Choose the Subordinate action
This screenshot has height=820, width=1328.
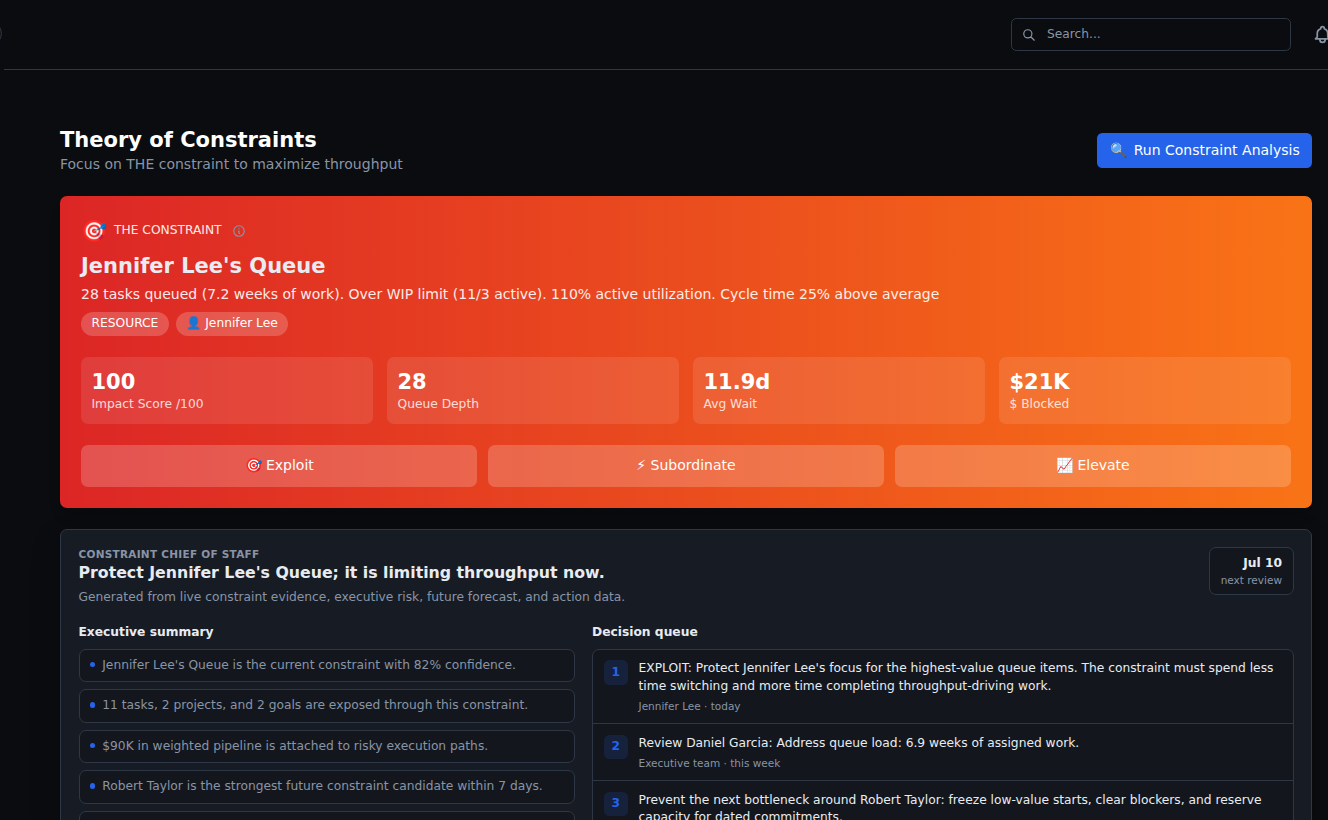pos(686,466)
